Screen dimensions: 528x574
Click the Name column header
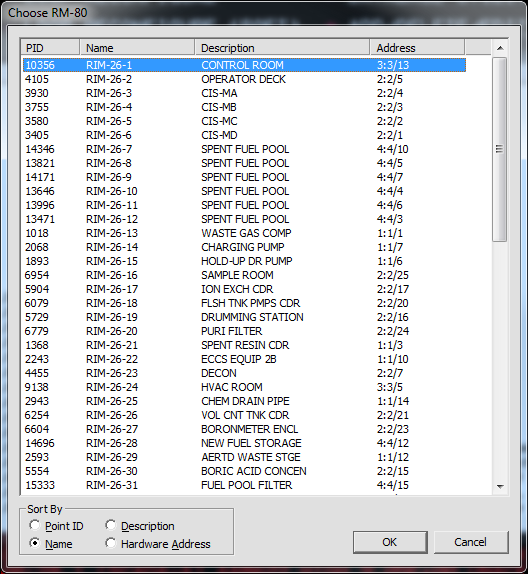(137, 48)
